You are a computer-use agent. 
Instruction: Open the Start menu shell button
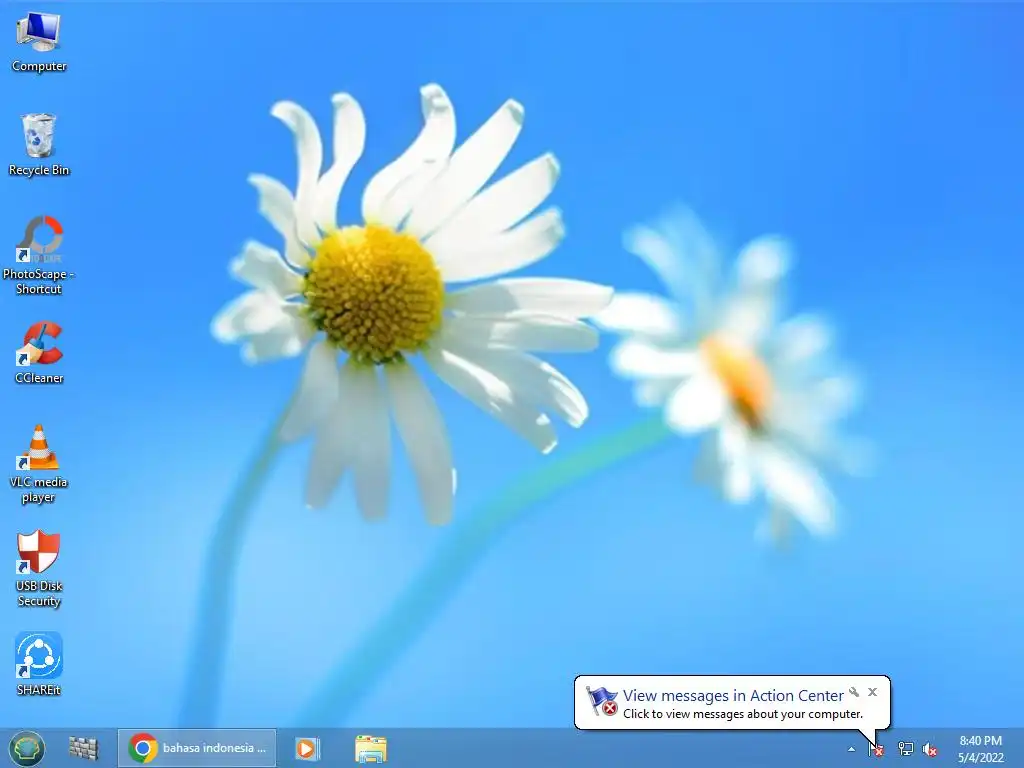tap(27, 748)
